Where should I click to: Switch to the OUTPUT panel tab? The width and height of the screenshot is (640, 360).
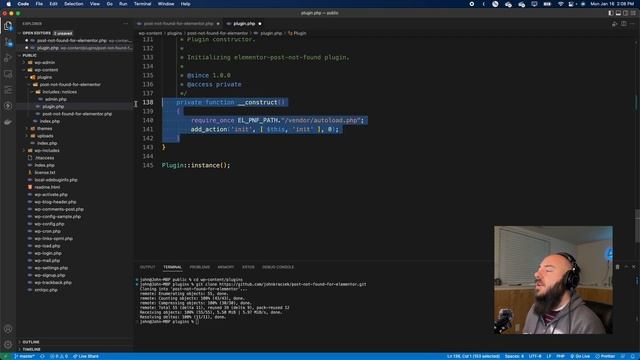(147, 267)
